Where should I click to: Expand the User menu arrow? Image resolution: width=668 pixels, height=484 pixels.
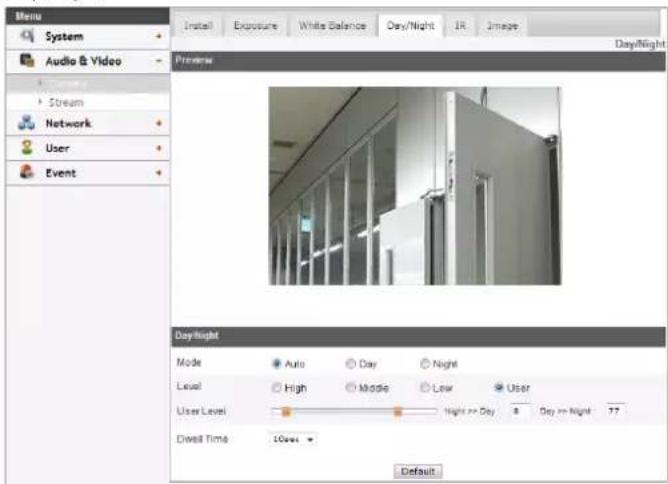(158, 148)
